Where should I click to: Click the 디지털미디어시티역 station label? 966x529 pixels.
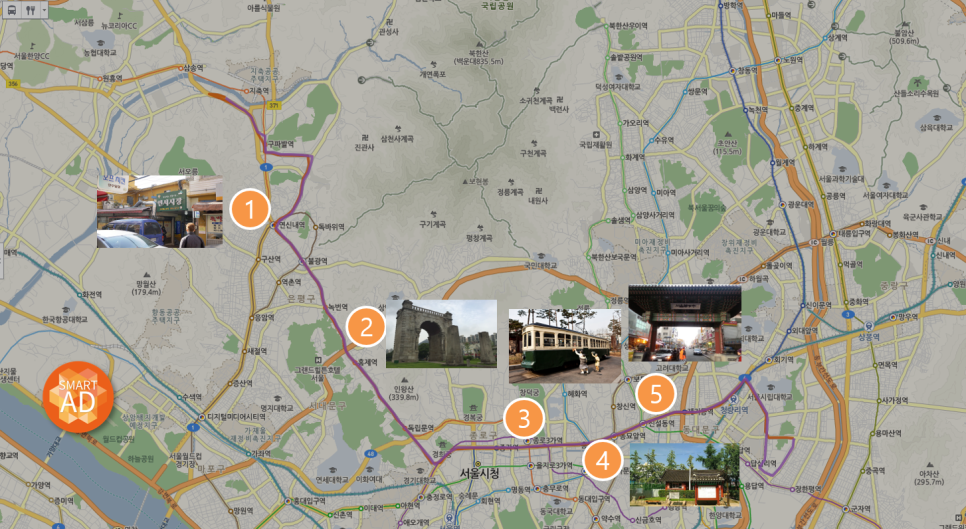pyautogui.click(x=236, y=416)
